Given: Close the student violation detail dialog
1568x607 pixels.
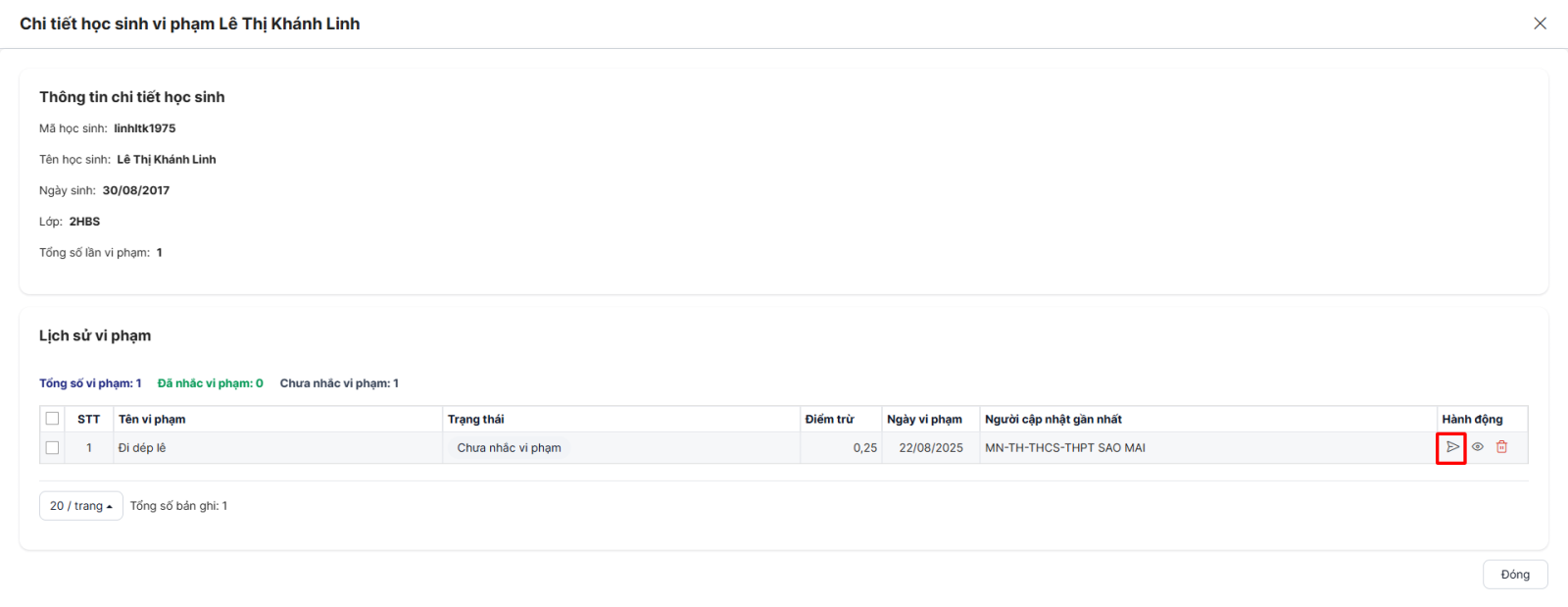Looking at the screenshot, I should tap(1540, 24).
